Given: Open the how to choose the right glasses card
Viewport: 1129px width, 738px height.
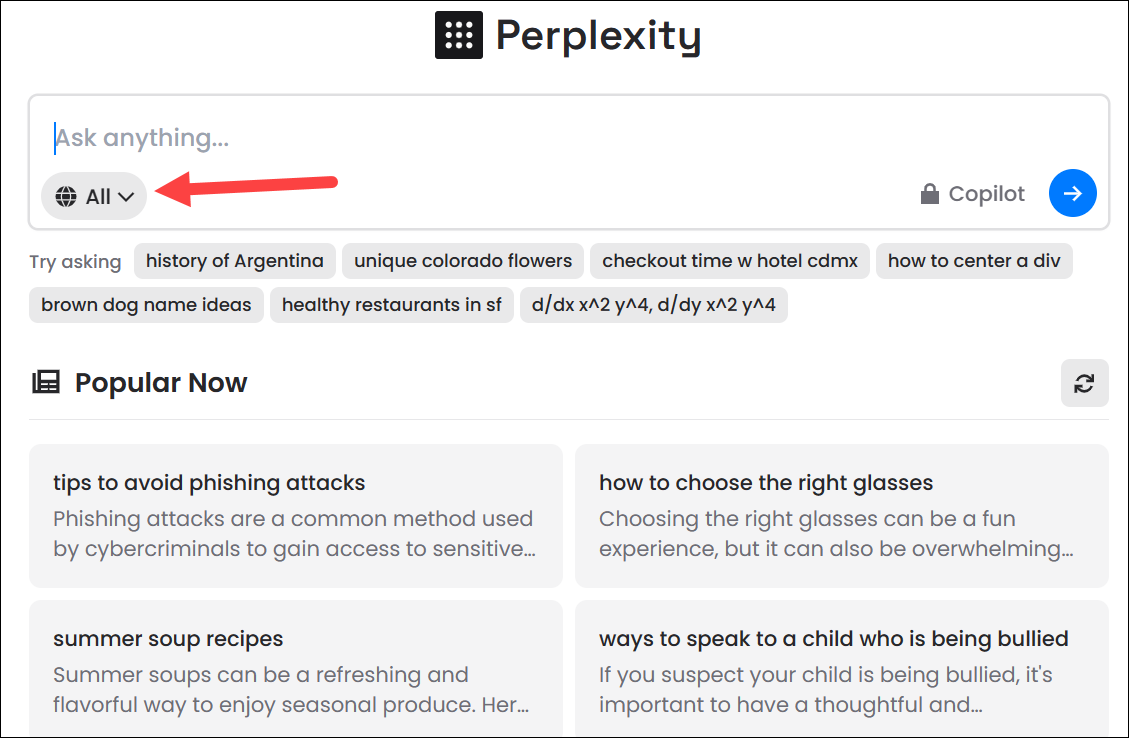Looking at the screenshot, I should (x=842, y=516).
